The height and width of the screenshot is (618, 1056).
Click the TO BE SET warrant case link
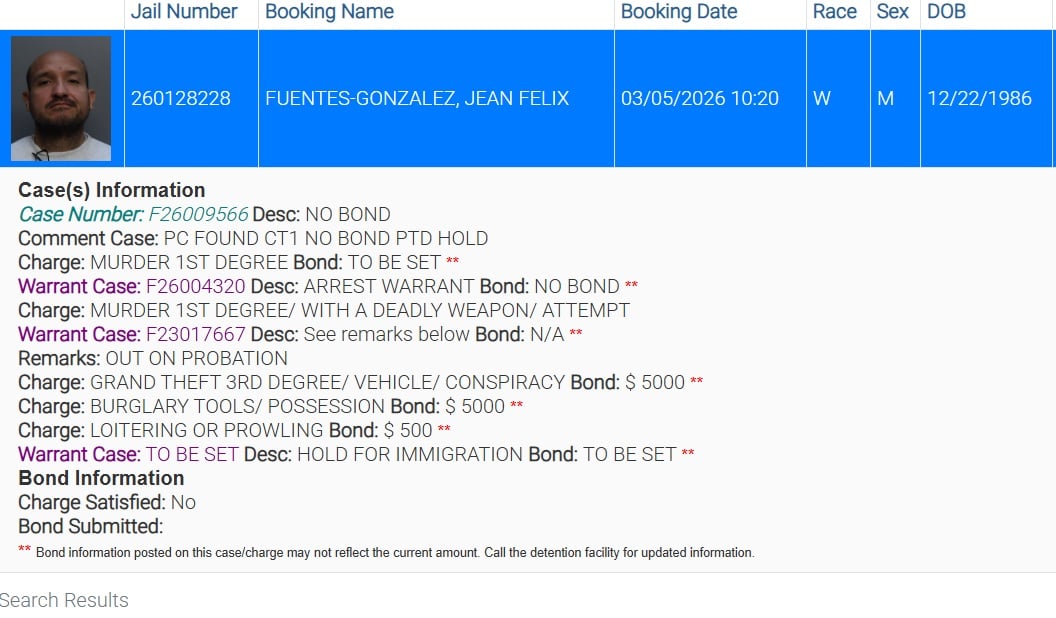[192, 454]
